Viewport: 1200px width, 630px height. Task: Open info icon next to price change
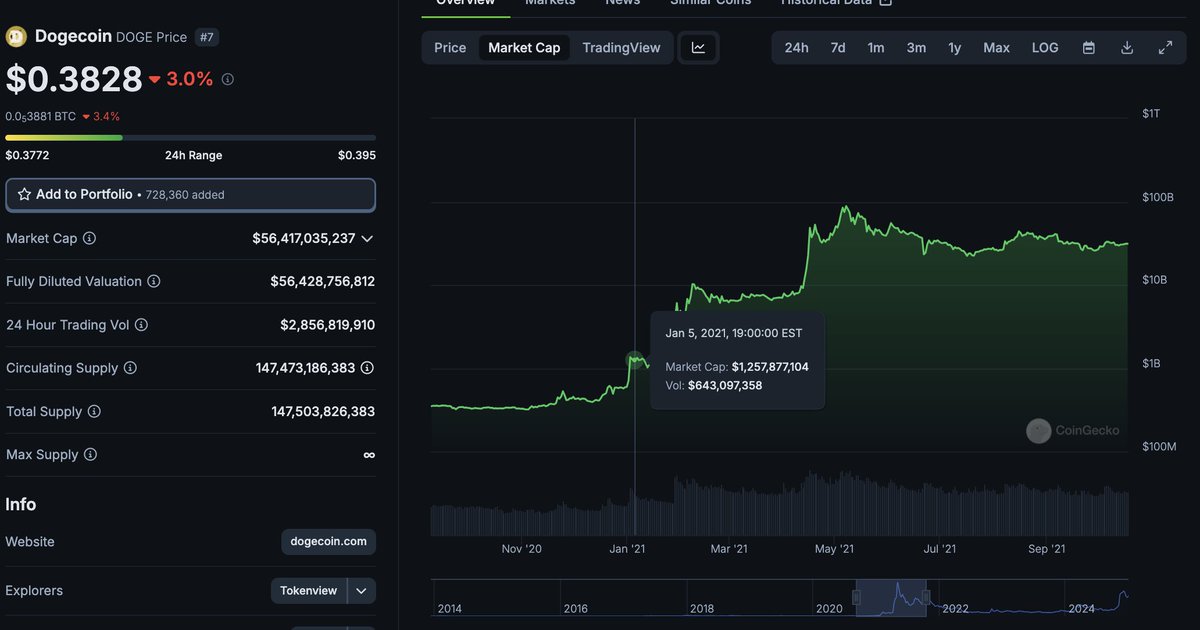pyautogui.click(x=228, y=79)
